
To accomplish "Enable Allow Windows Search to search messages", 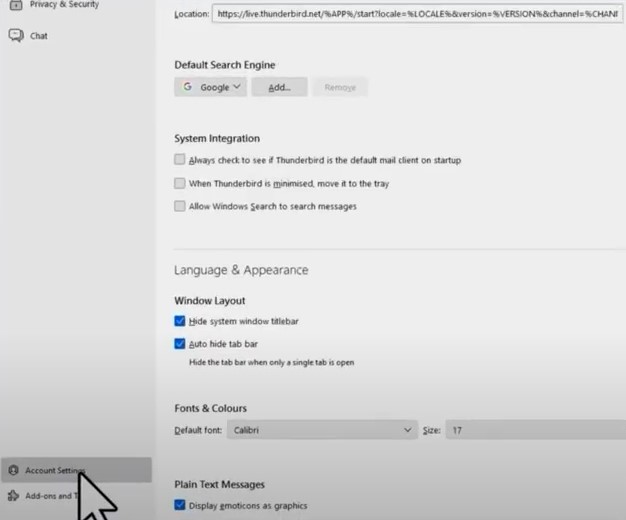I will tap(180, 206).
